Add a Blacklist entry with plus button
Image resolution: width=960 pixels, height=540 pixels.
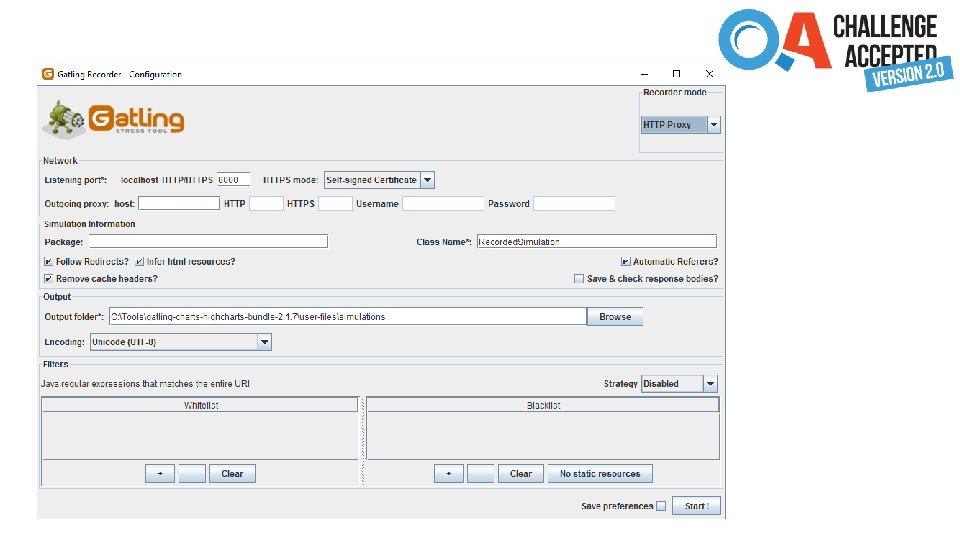(449, 473)
